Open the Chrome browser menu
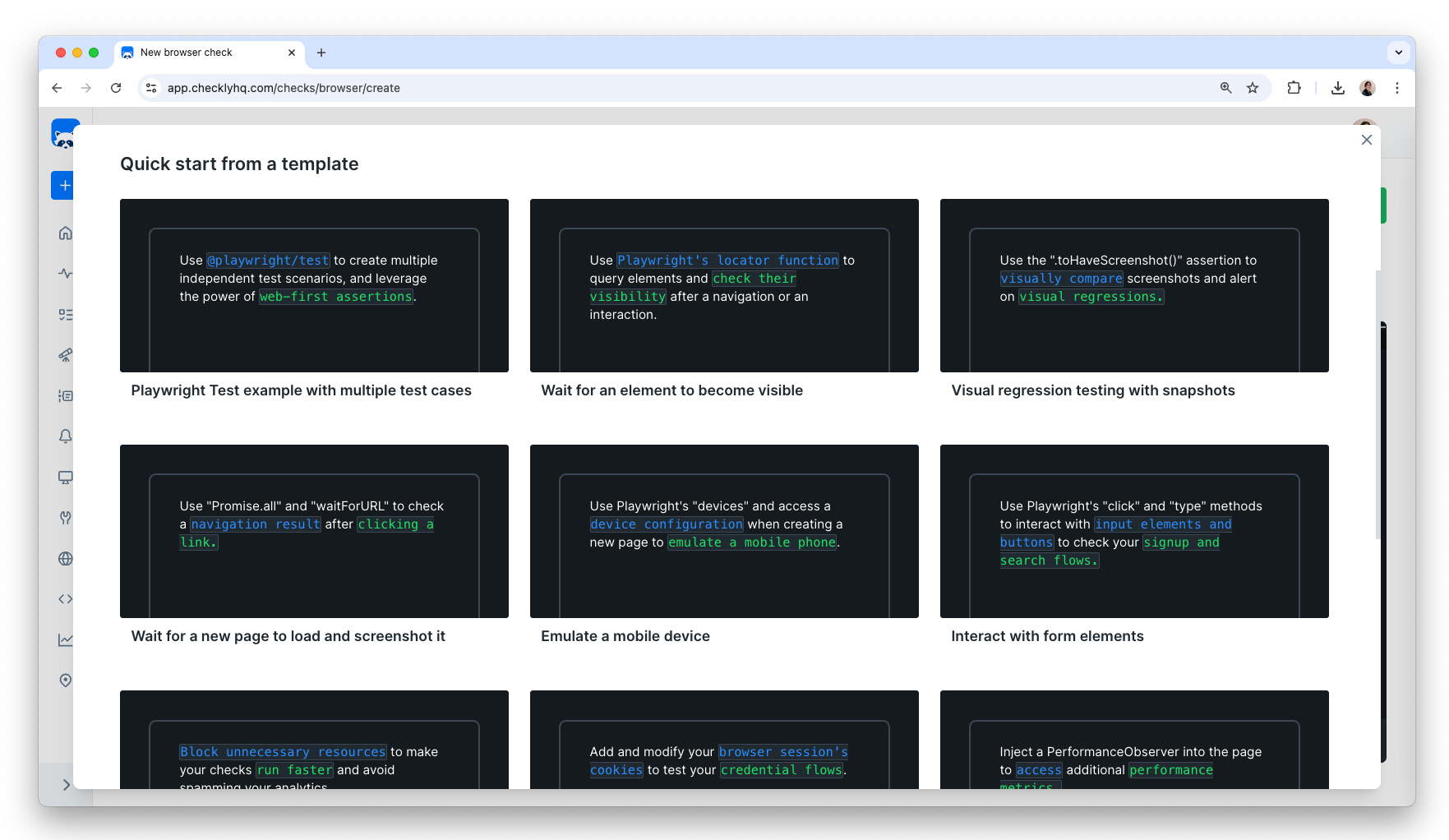This screenshot has width=1449, height=840. click(x=1397, y=88)
